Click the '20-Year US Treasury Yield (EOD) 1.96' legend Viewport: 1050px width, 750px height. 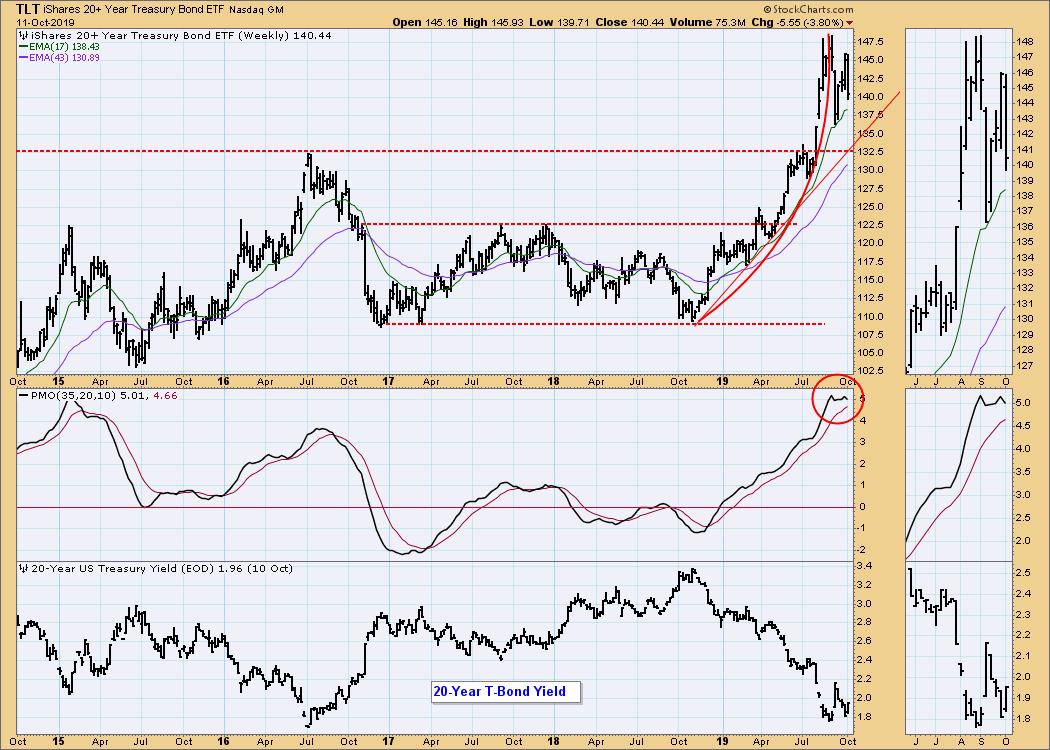137,569
